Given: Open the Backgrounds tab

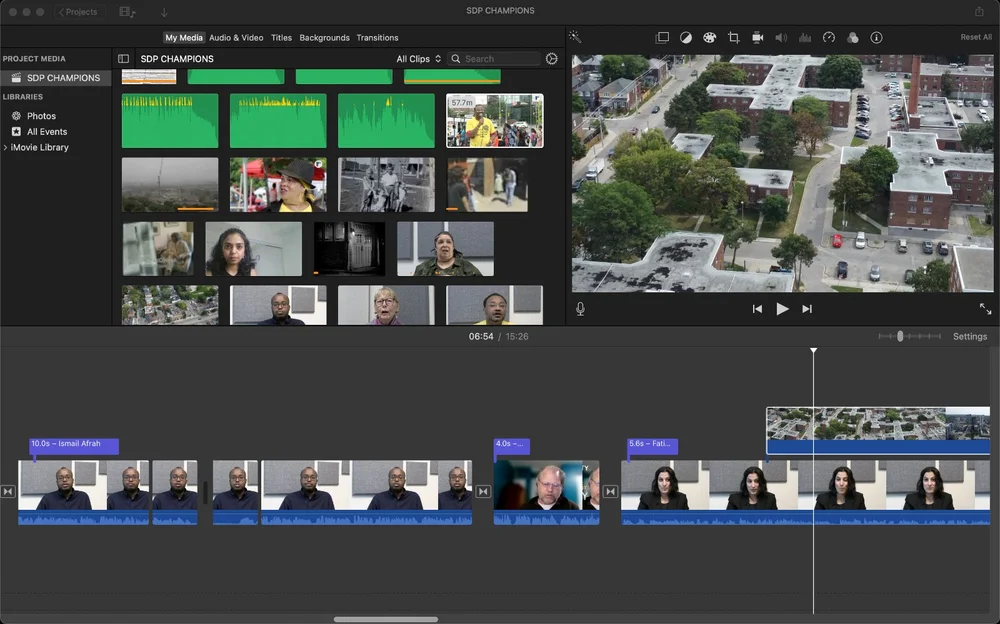Looking at the screenshot, I should coord(325,38).
